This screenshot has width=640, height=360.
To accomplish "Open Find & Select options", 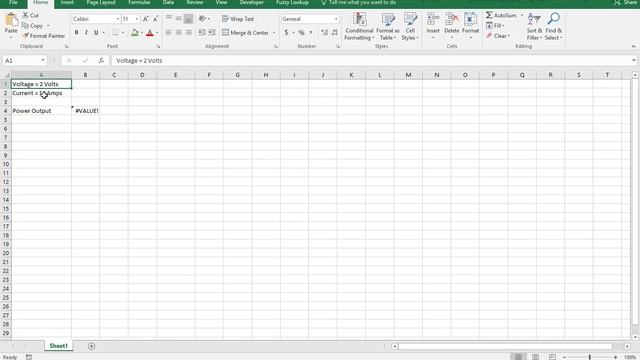I will [x=553, y=26].
